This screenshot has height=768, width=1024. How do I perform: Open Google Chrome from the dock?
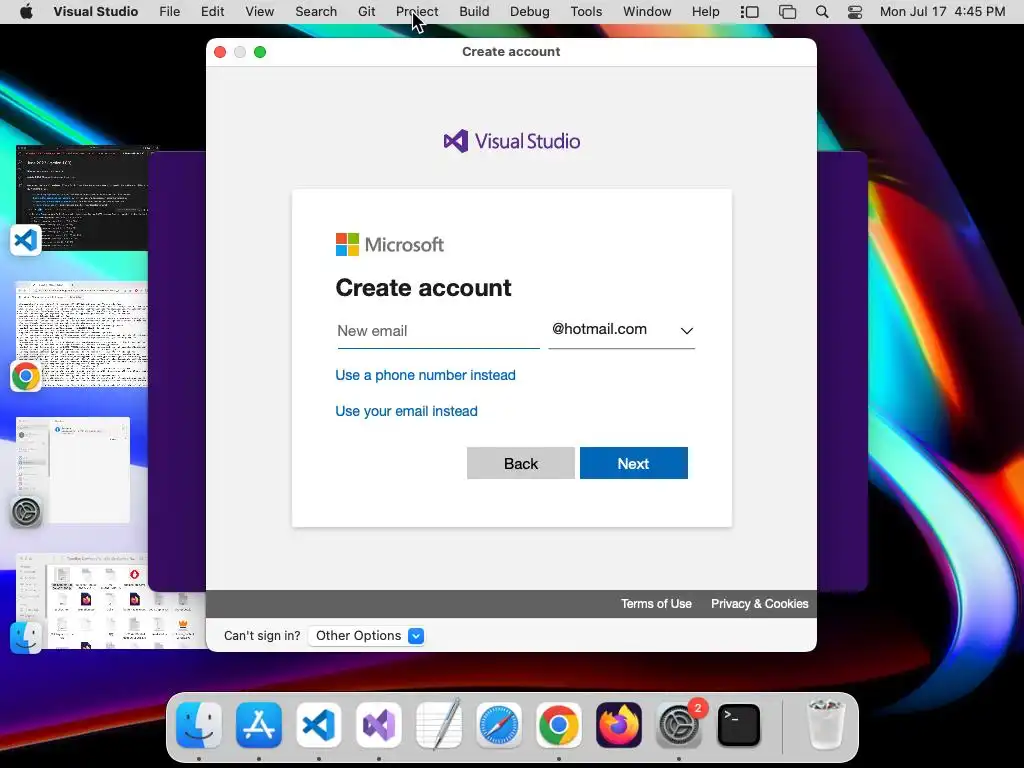pyautogui.click(x=559, y=725)
